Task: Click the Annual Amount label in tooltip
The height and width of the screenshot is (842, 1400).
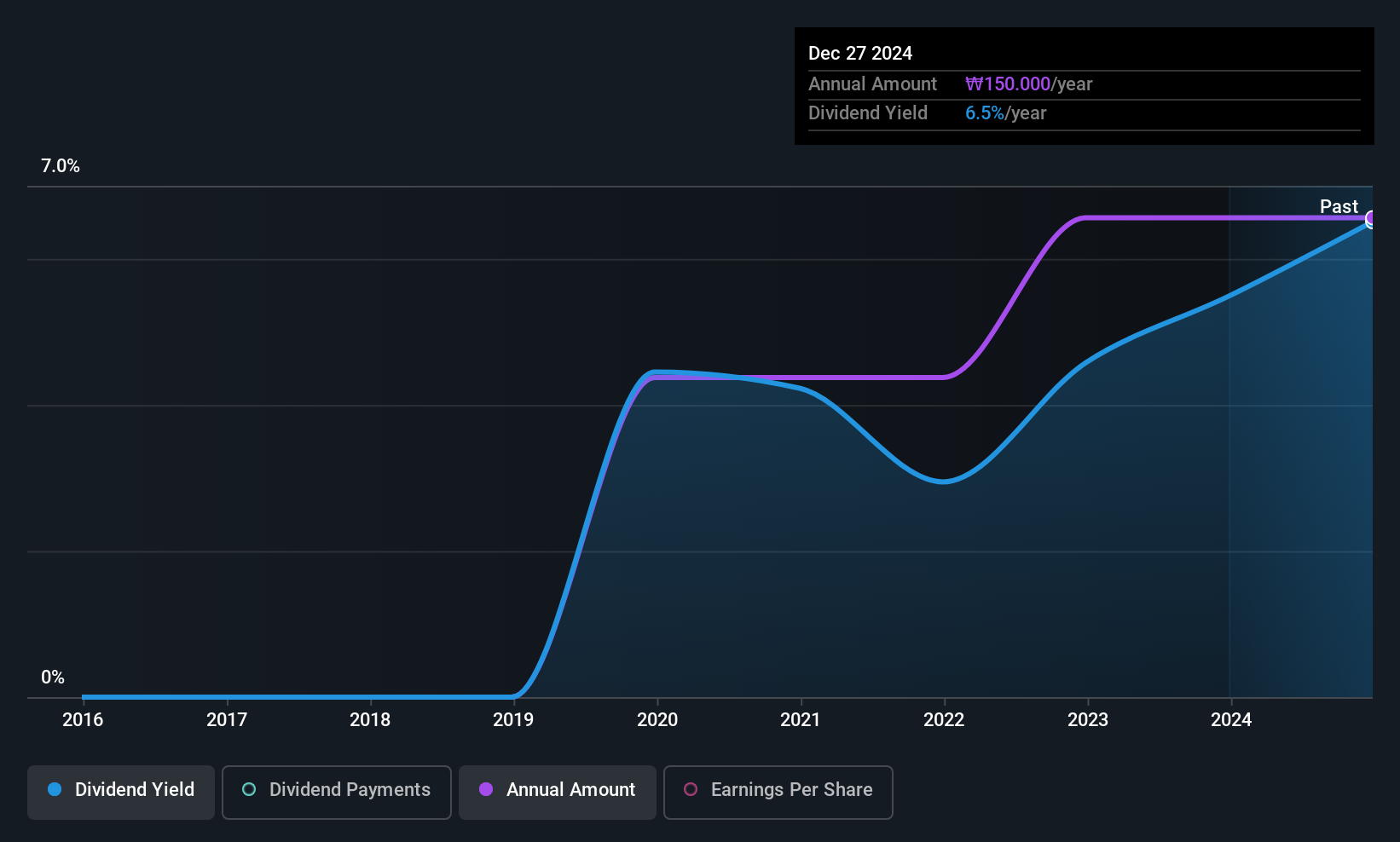Action: (872, 84)
